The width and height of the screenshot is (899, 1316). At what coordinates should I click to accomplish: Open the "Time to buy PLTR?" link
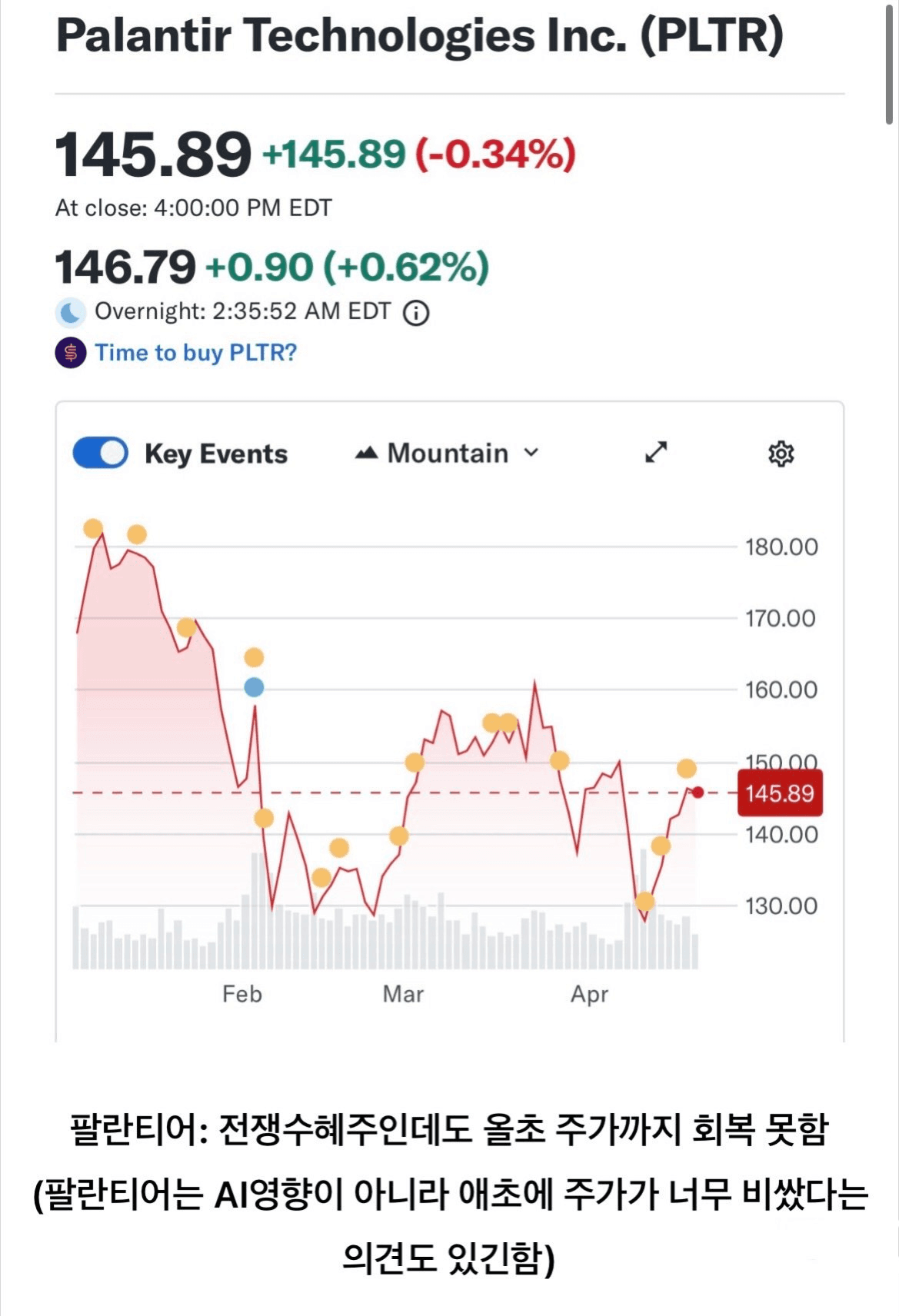195,353
